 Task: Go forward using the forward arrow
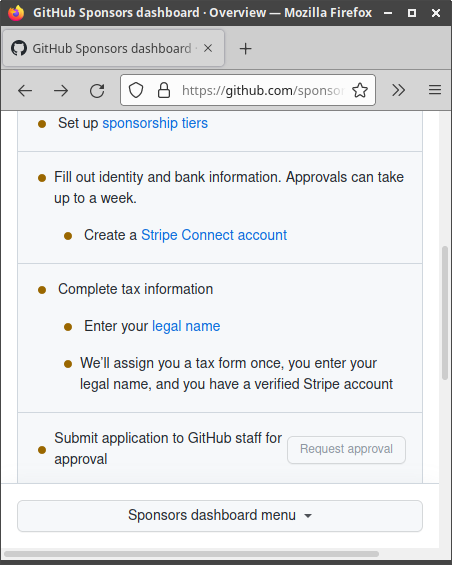(x=61, y=90)
